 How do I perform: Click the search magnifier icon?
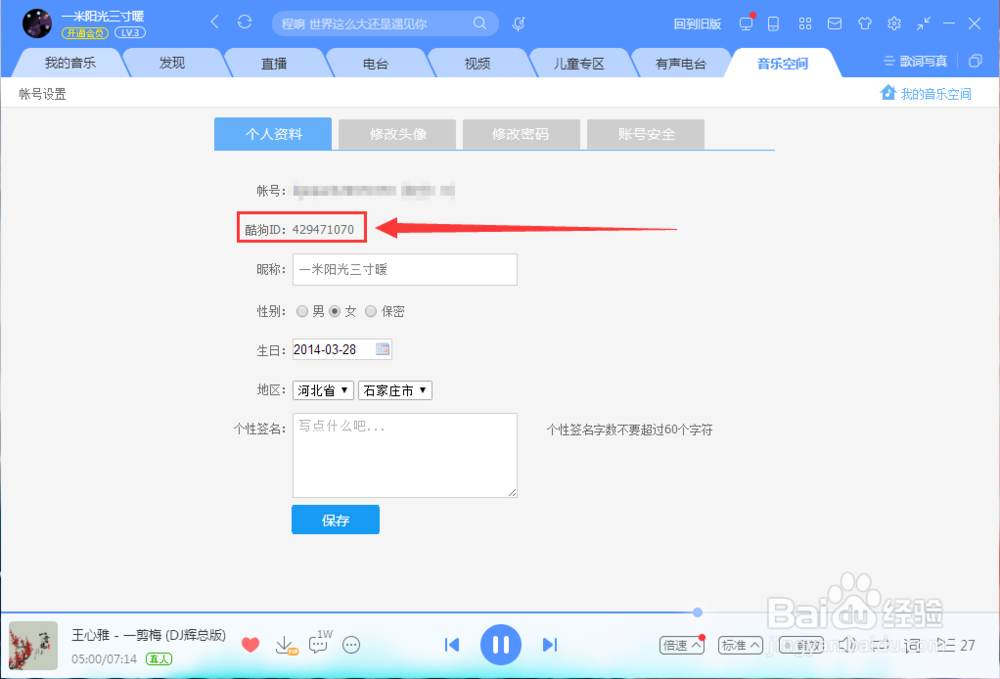480,24
